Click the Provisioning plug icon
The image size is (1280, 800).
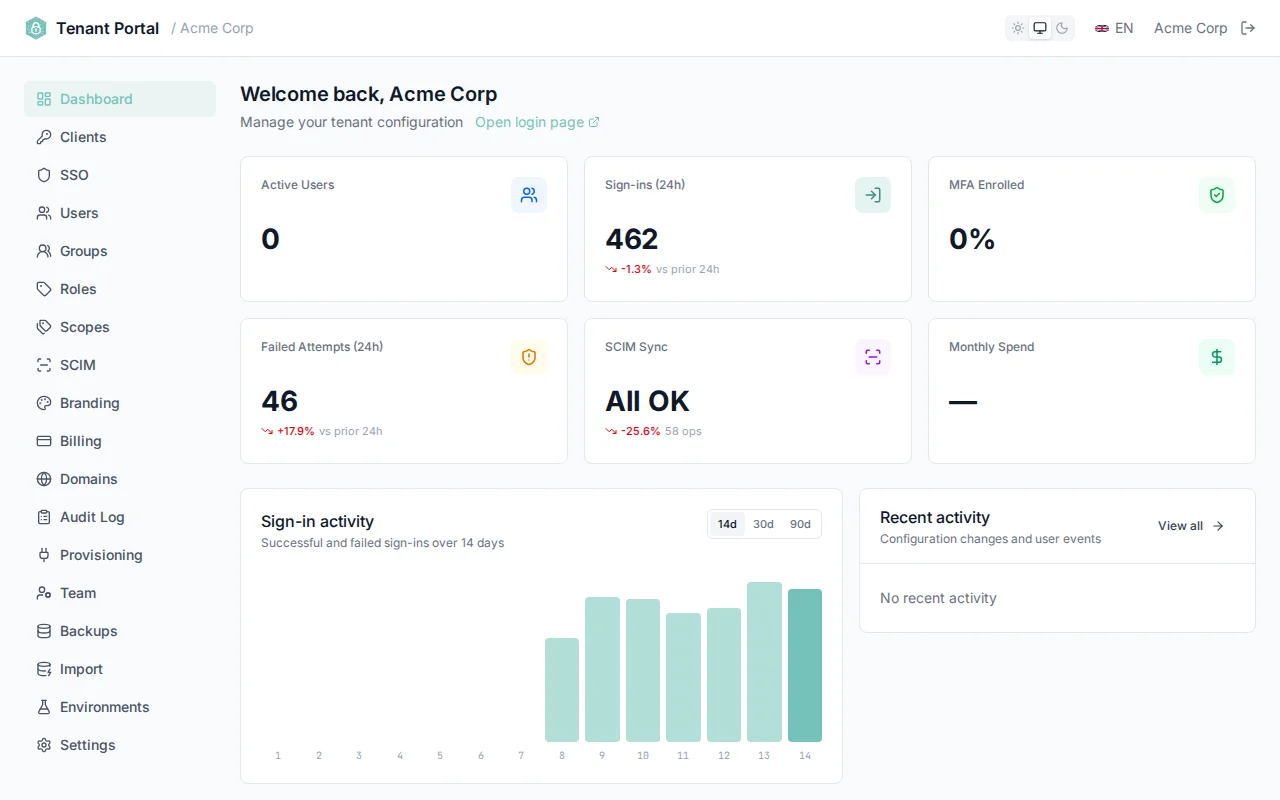tap(44, 555)
